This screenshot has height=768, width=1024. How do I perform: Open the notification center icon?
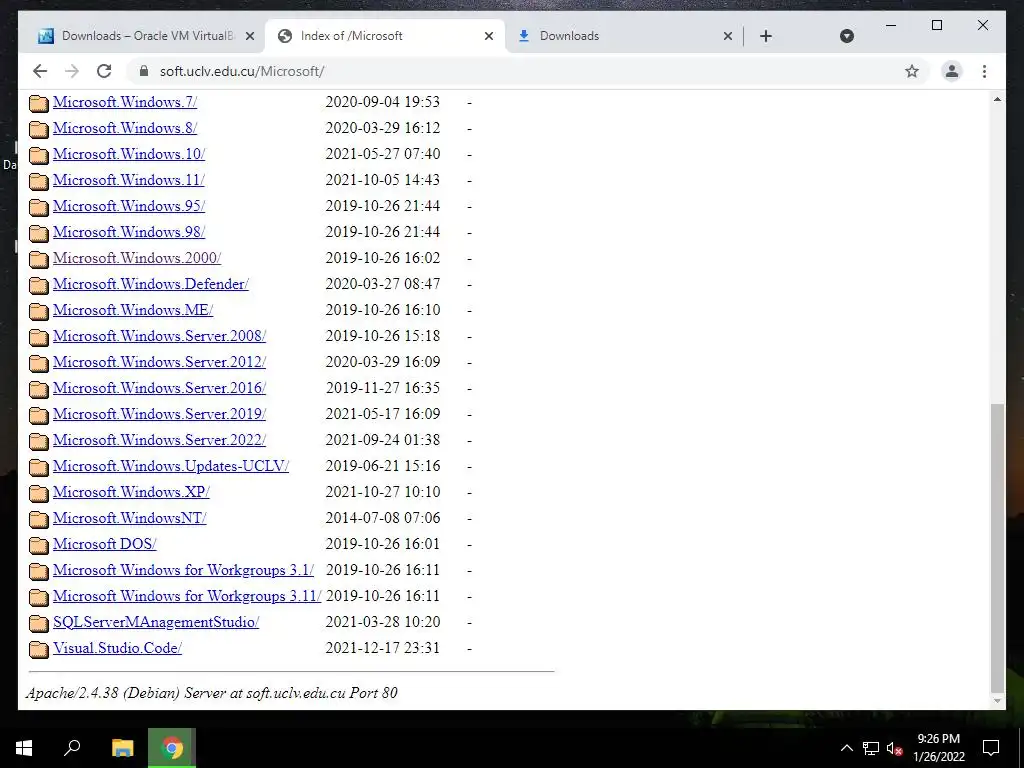click(991, 748)
